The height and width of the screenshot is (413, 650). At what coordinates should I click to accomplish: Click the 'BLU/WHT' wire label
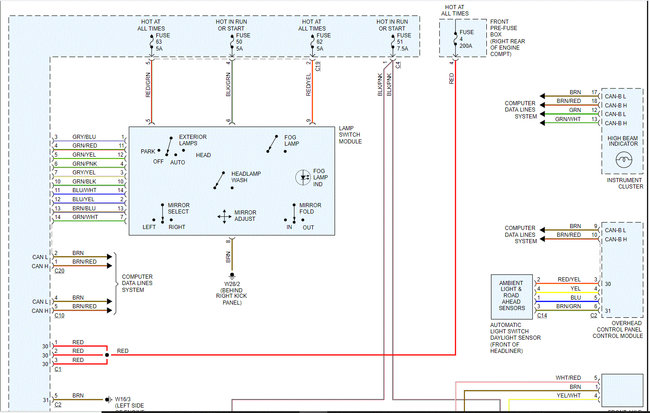84,190
